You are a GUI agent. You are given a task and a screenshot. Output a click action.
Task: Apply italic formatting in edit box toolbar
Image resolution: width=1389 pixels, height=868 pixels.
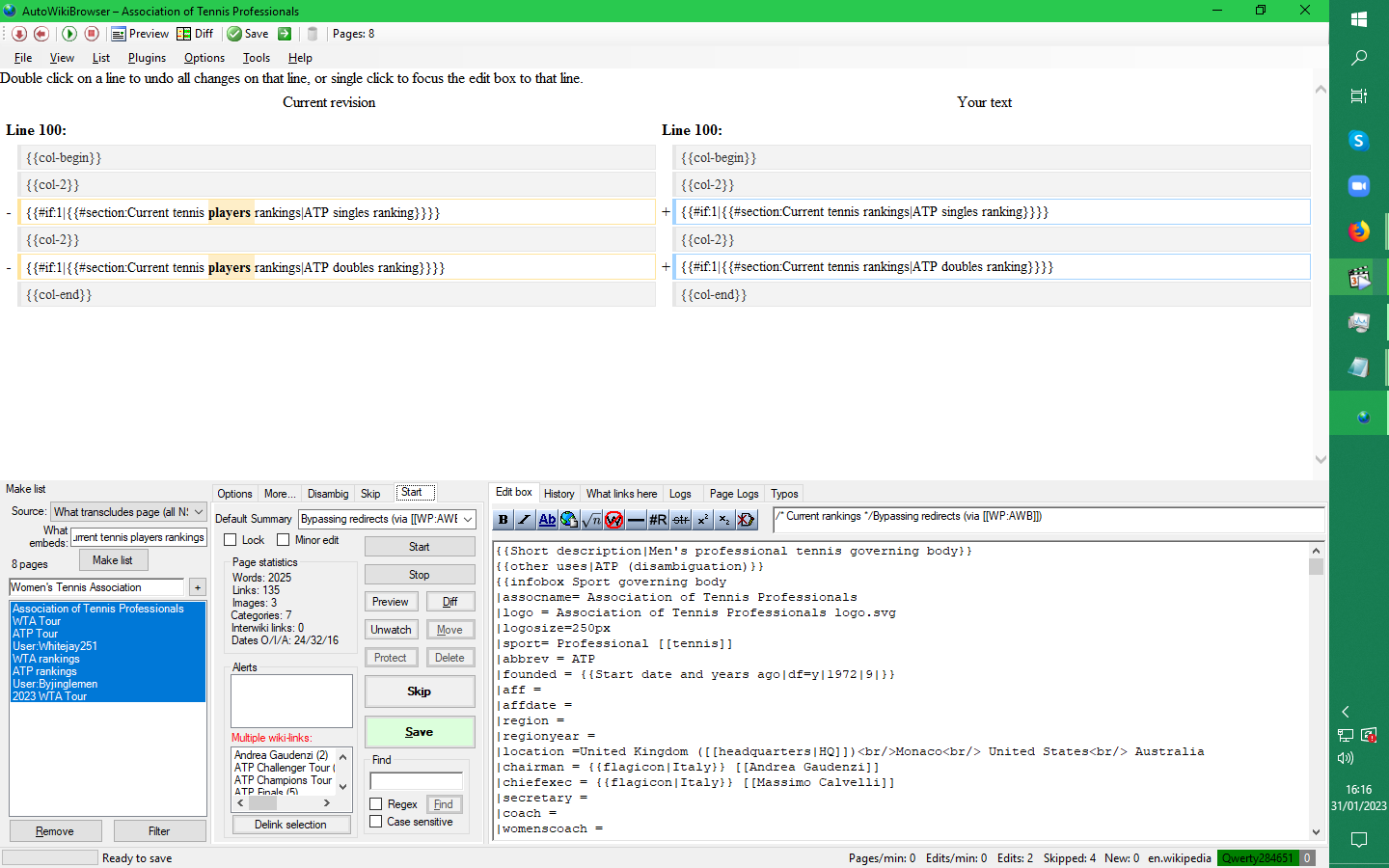click(525, 520)
